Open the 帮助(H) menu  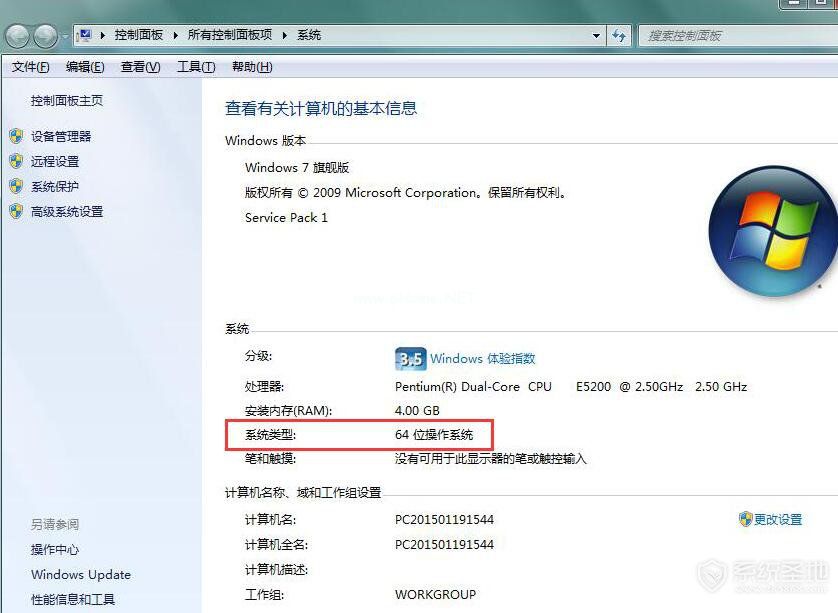point(252,67)
